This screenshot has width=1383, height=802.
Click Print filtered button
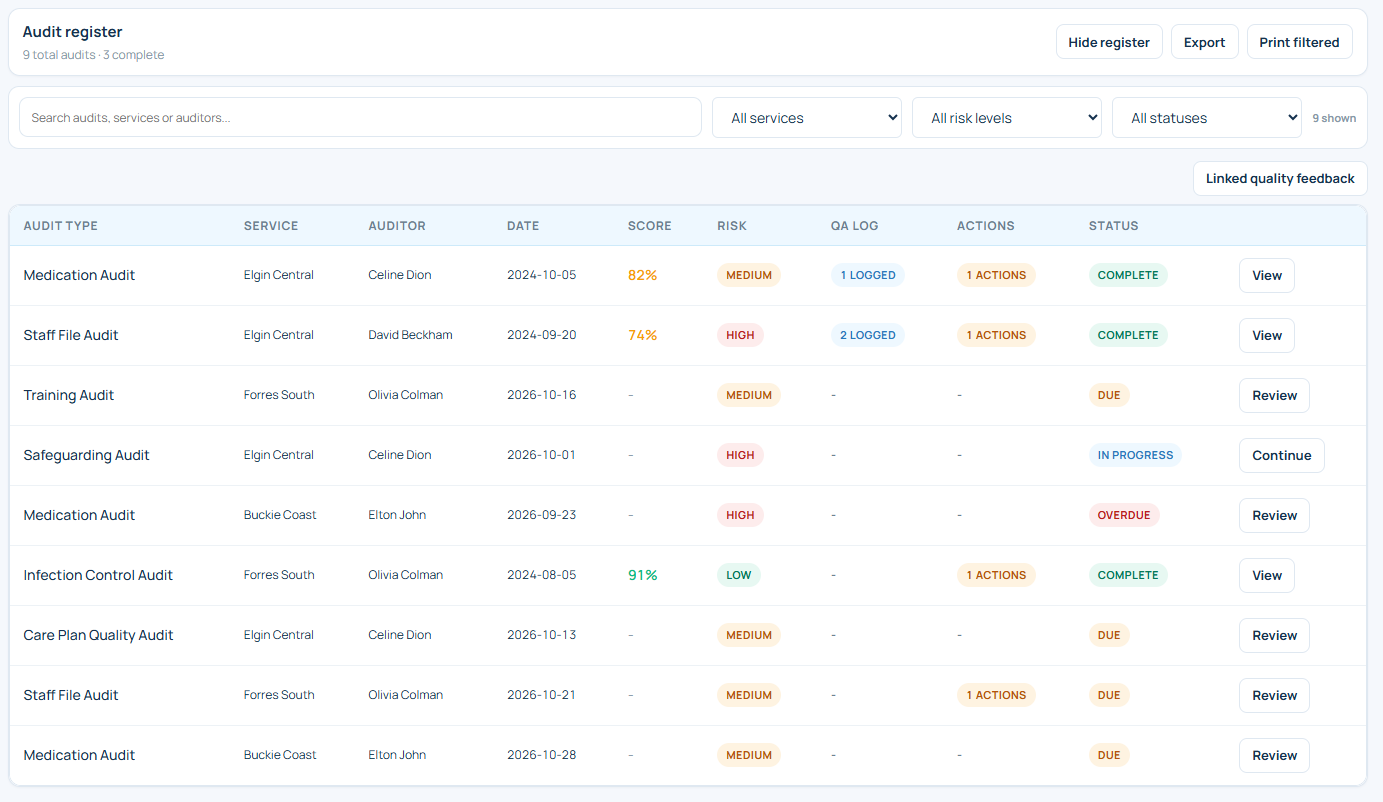point(1300,42)
